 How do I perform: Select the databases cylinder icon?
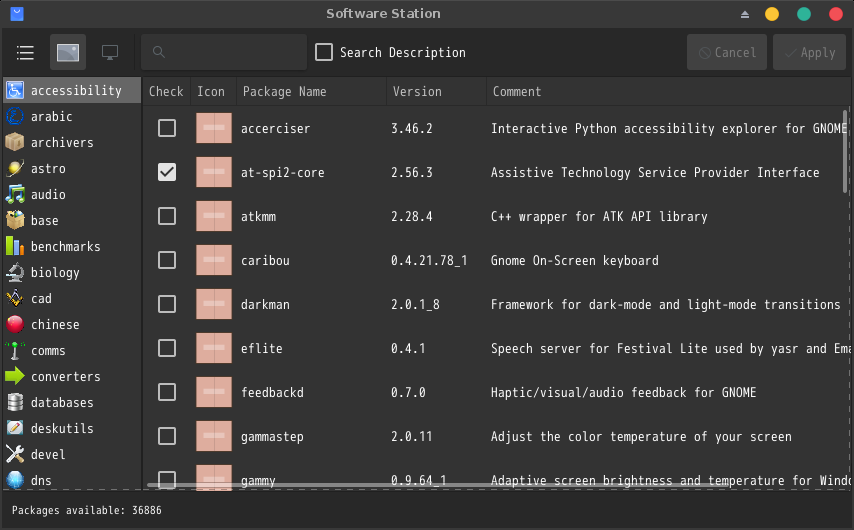(15, 403)
